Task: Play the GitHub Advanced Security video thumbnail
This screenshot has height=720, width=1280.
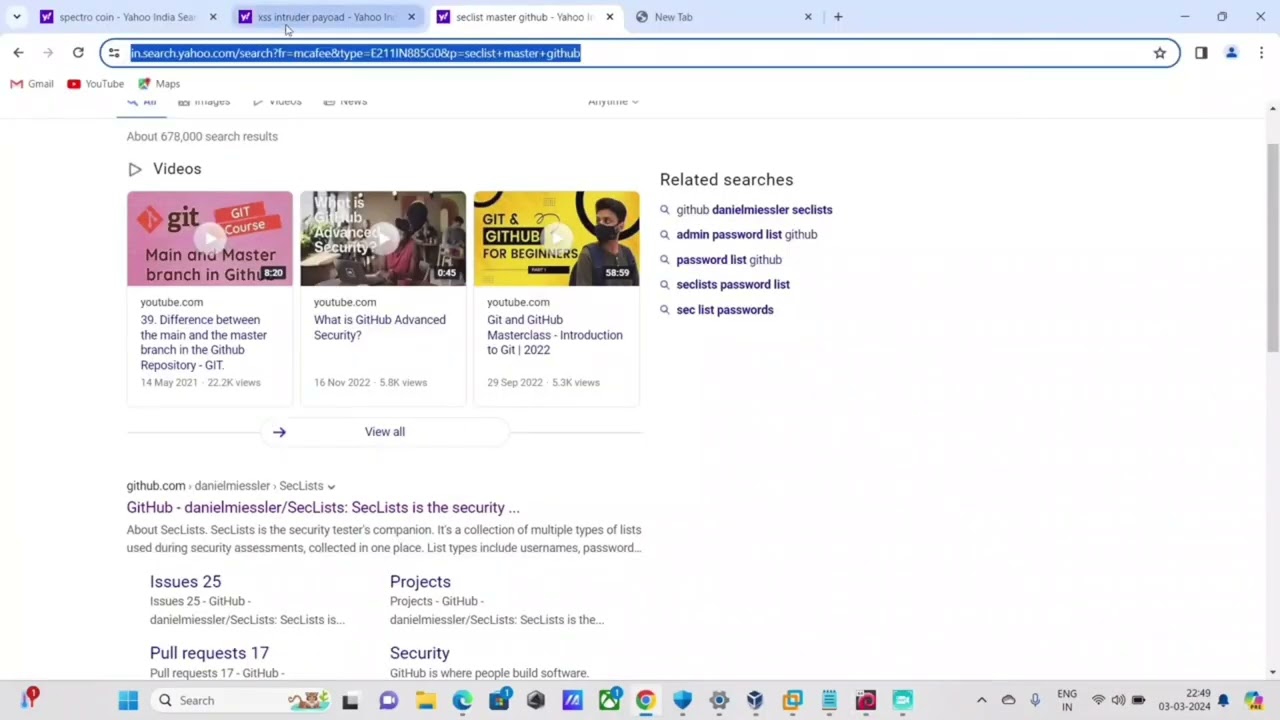Action: (x=383, y=239)
